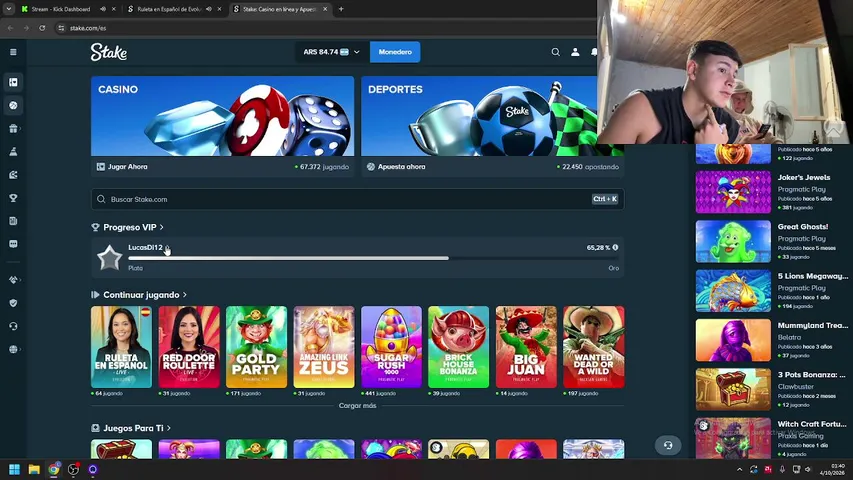Show hidden system tray icons
Screen dimensions: 853x480
point(739,469)
